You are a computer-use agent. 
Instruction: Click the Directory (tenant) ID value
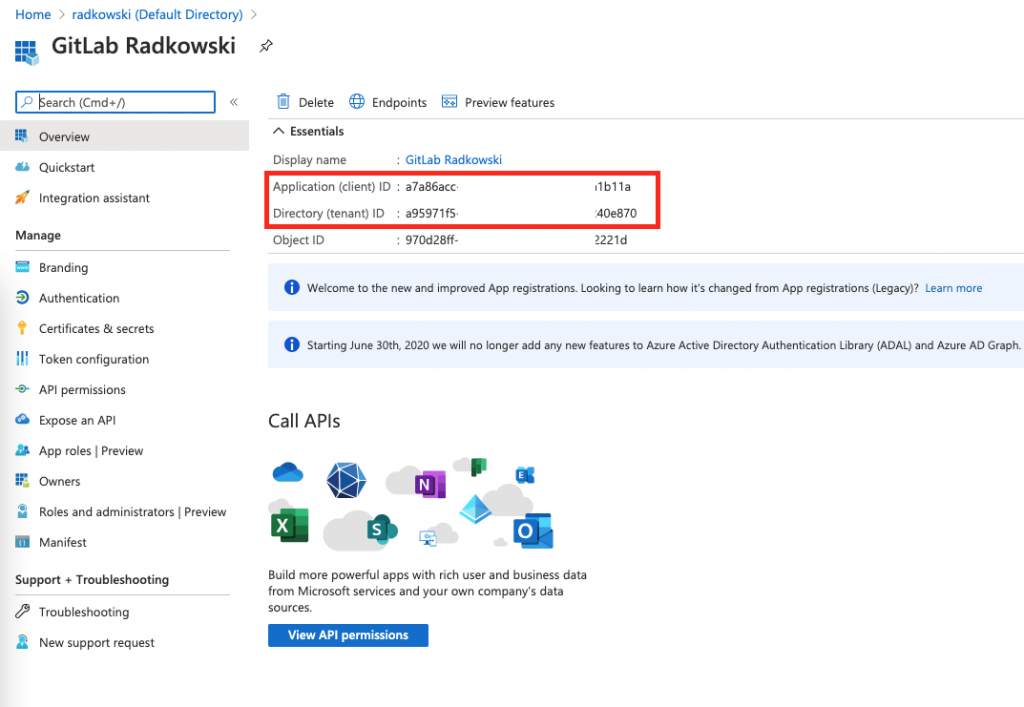520,213
